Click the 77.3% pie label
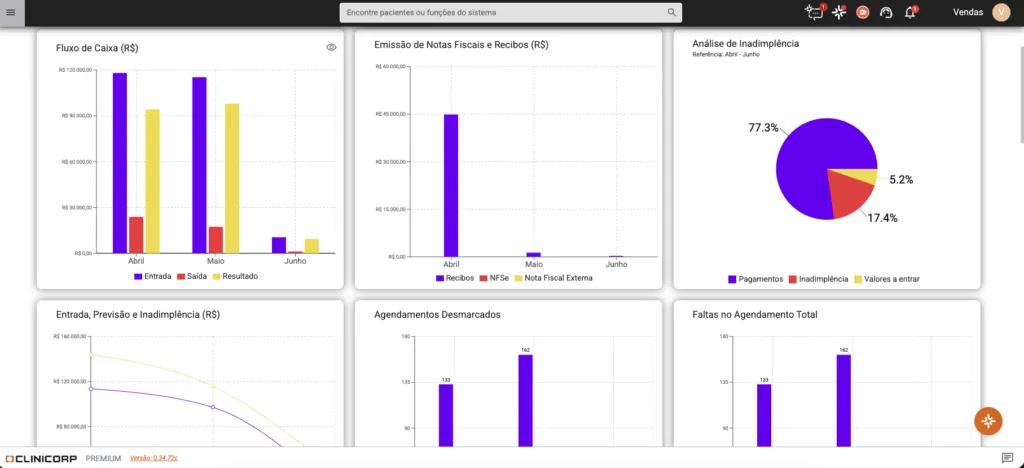 click(x=763, y=128)
